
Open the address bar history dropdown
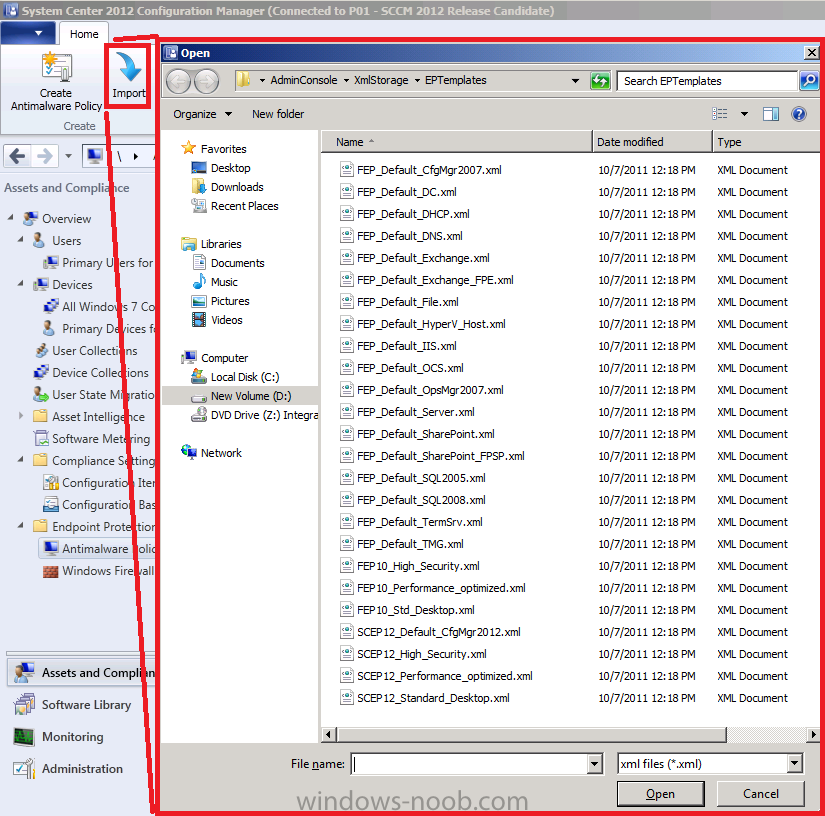(x=575, y=81)
